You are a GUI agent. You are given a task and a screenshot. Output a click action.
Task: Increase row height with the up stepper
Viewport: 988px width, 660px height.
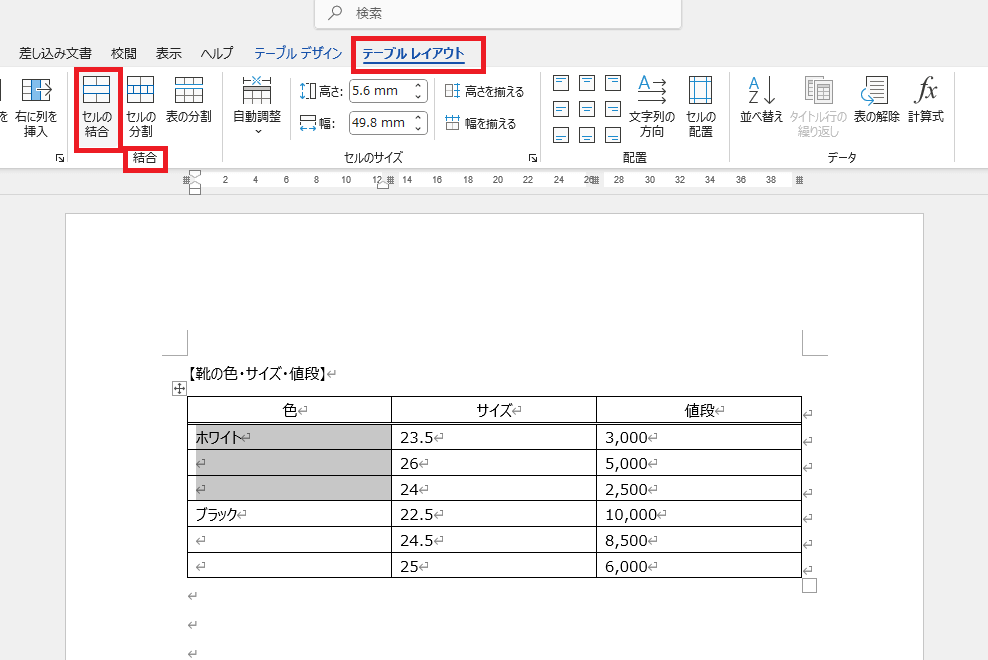[x=418, y=85]
